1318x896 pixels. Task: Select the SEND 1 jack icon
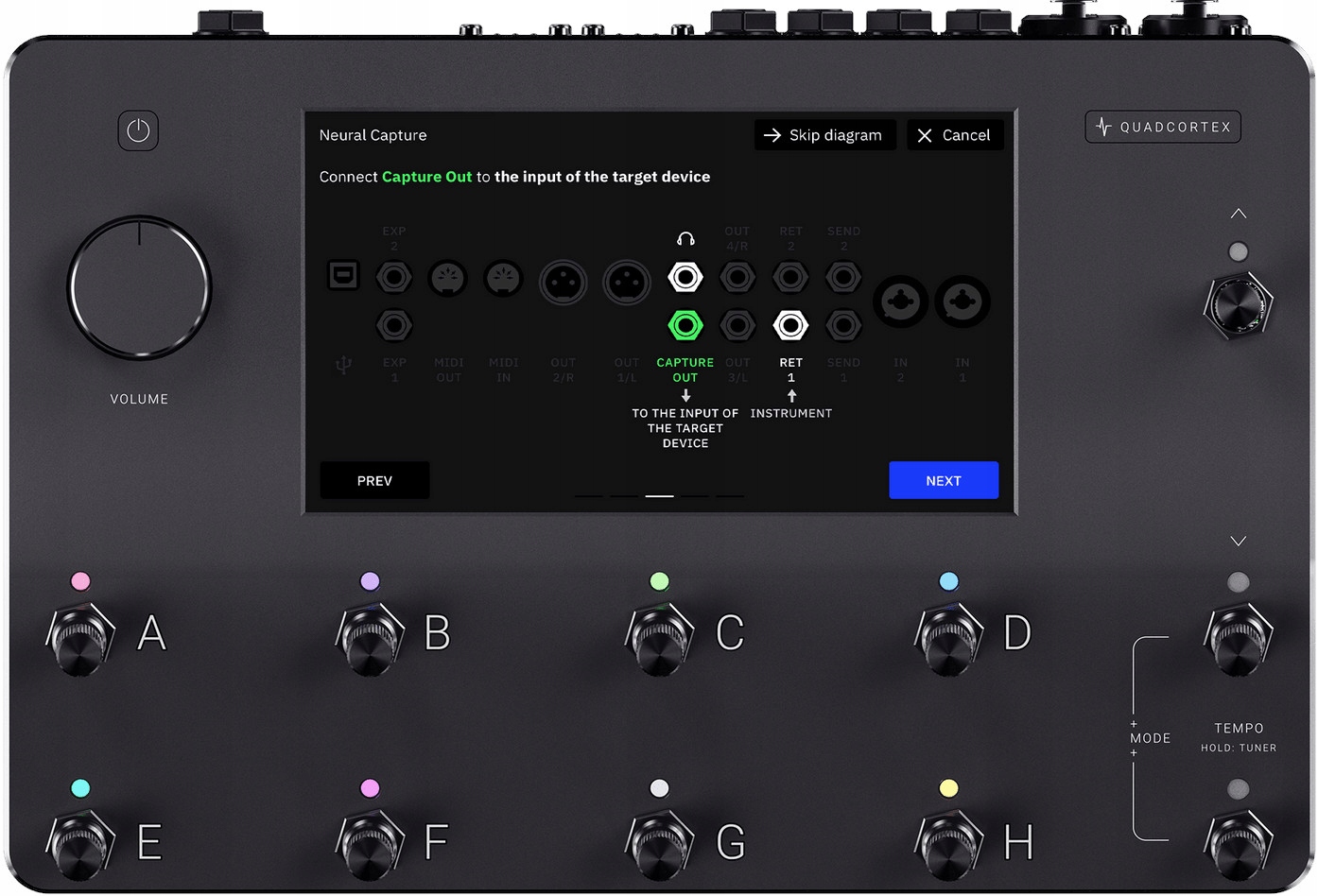[843, 326]
